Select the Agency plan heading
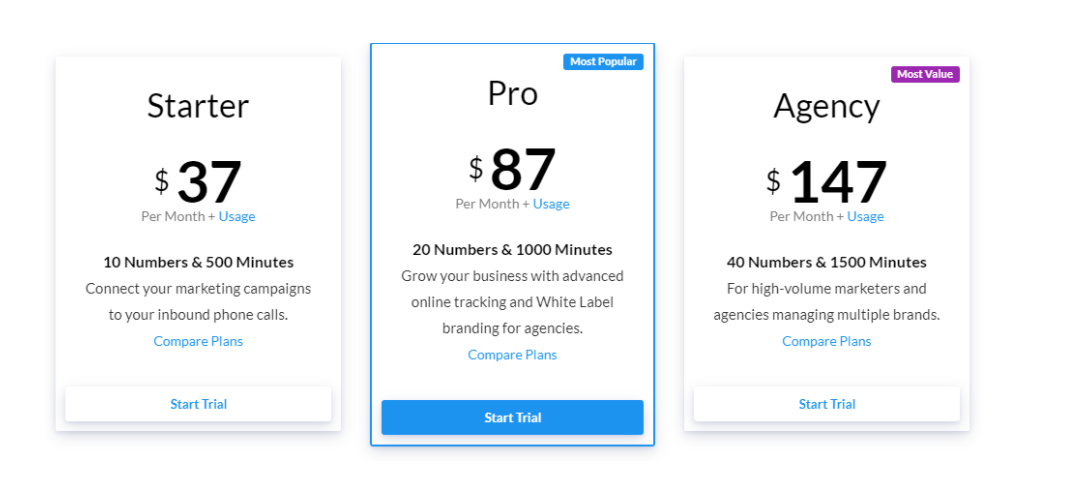 coord(826,106)
